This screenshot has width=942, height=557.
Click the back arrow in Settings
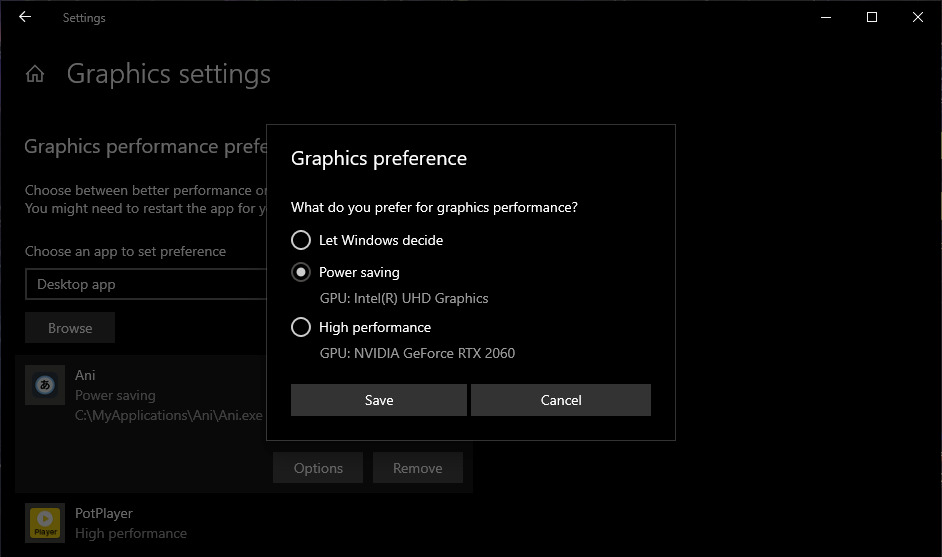point(25,17)
